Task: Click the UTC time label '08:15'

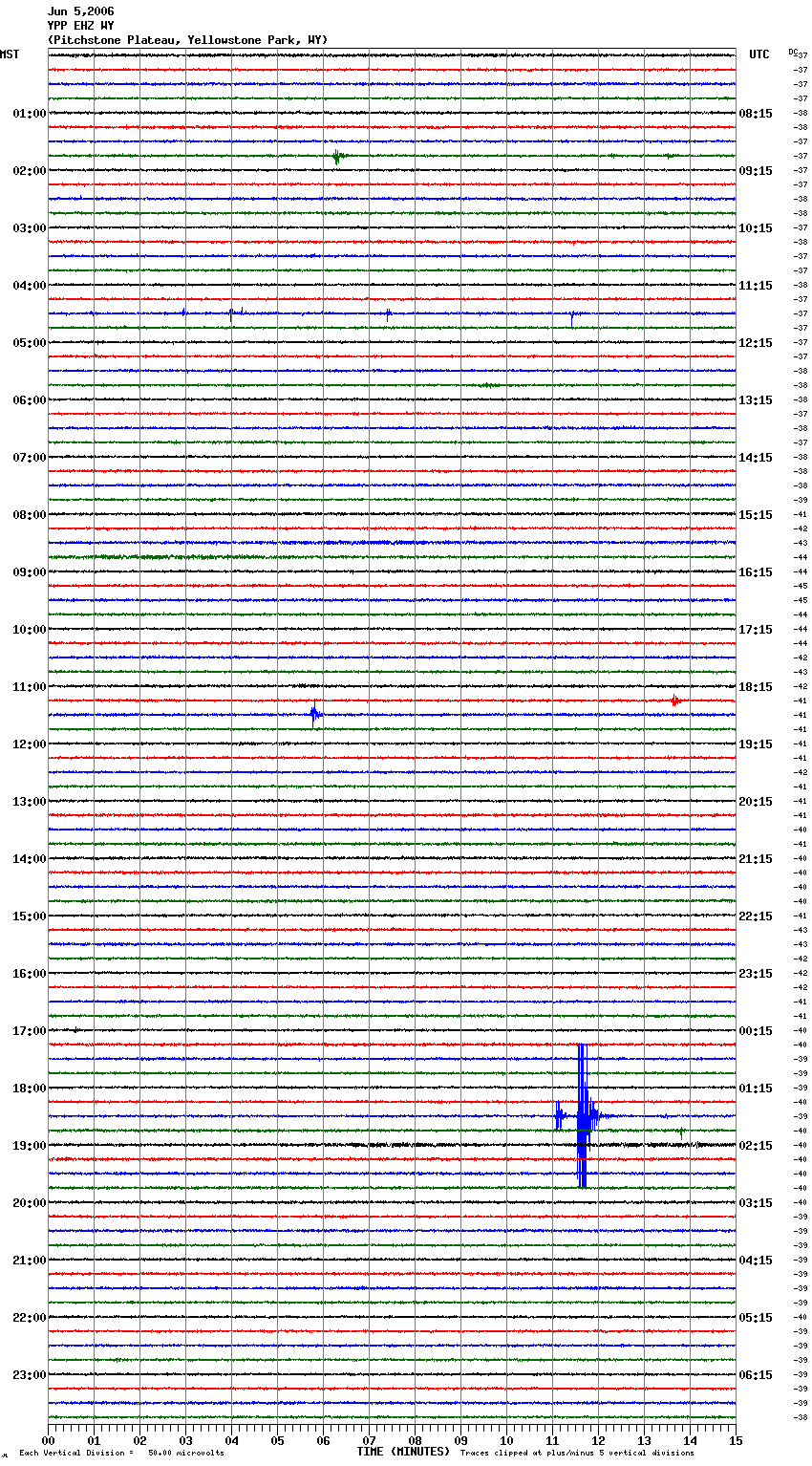Action: pos(756,114)
